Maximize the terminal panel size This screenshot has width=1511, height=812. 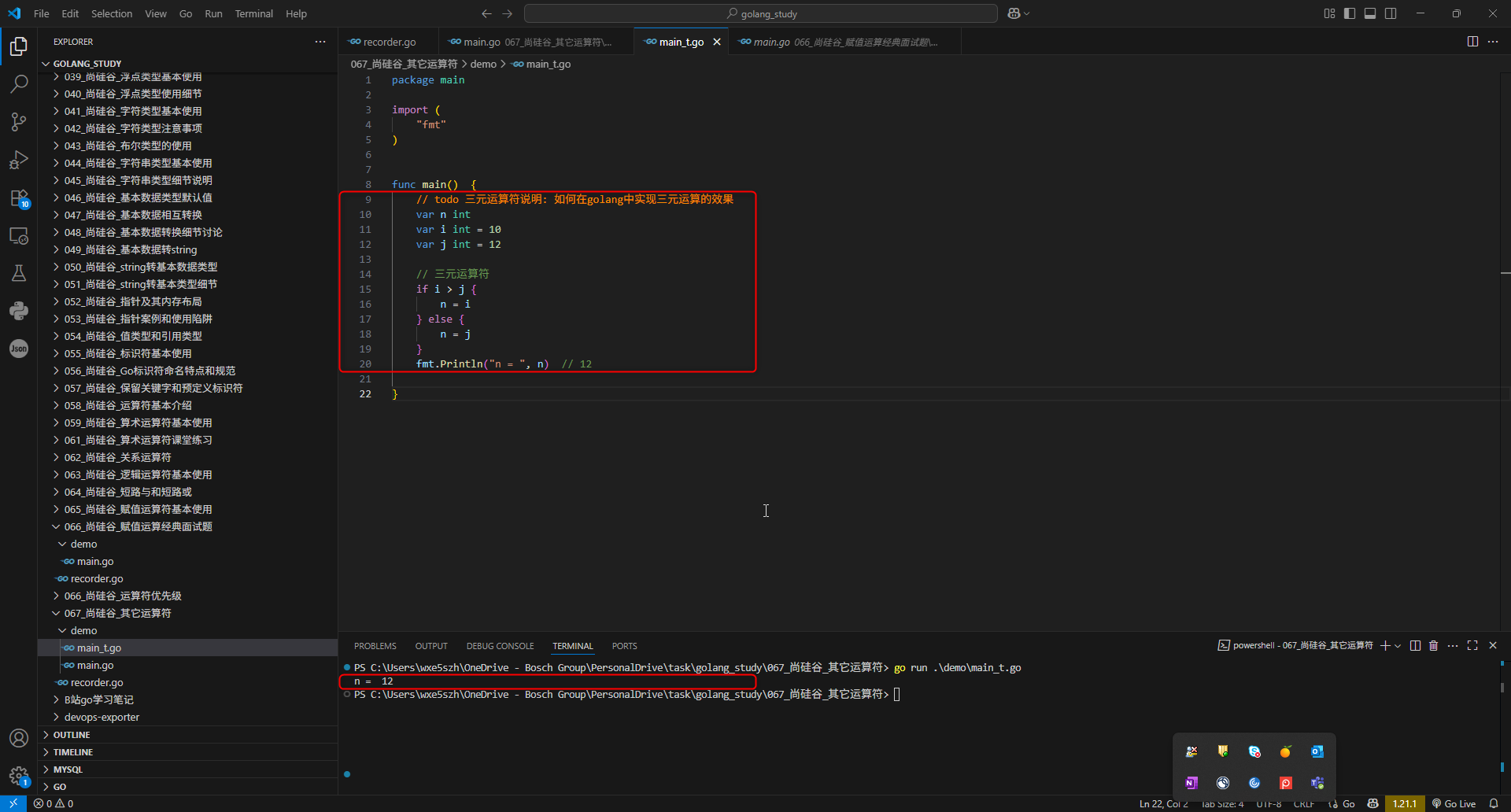1472,646
